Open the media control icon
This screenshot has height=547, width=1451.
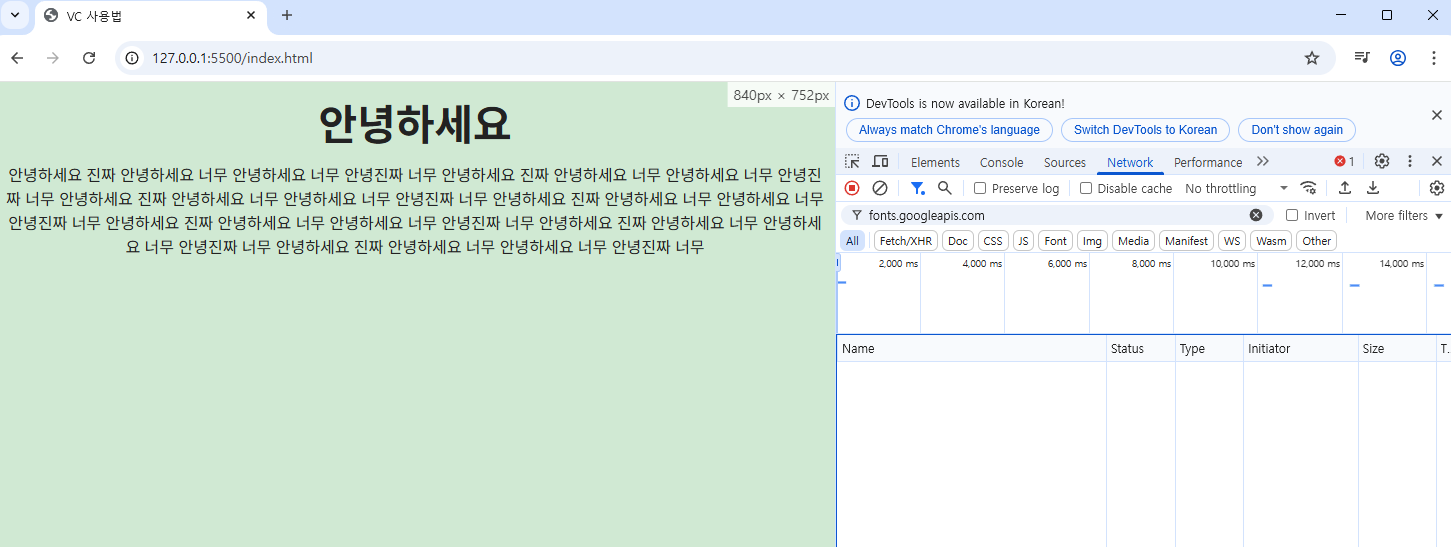click(1362, 58)
